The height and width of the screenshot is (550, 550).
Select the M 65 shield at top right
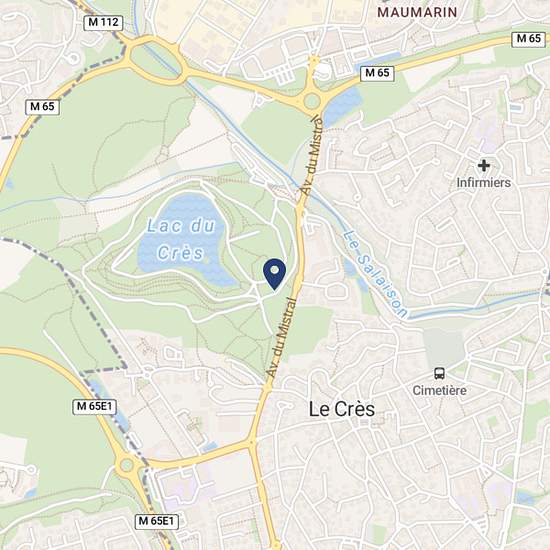529,38
